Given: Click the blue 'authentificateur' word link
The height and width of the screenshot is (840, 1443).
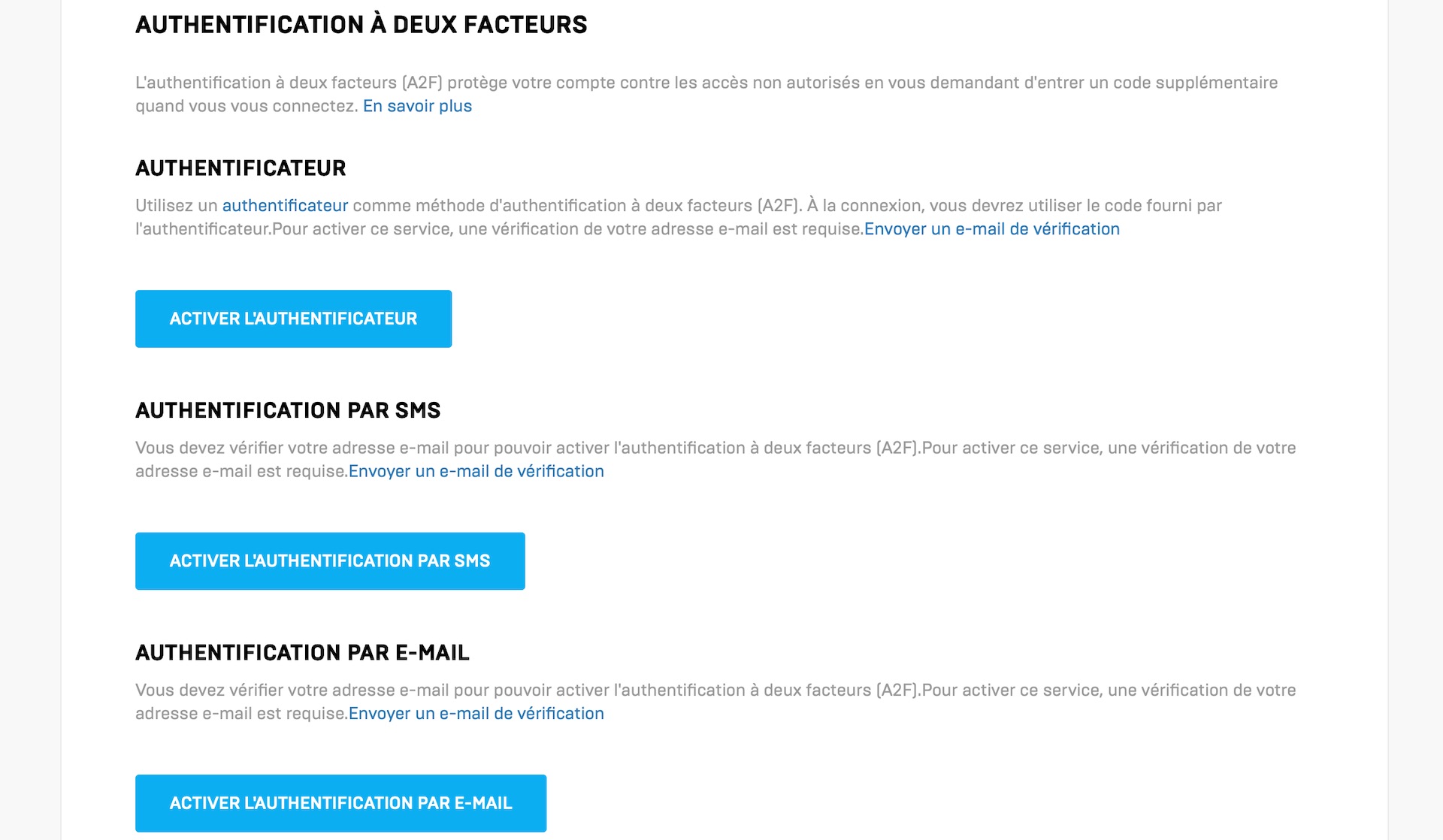Looking at the screenshot, I should pos(285,205).
